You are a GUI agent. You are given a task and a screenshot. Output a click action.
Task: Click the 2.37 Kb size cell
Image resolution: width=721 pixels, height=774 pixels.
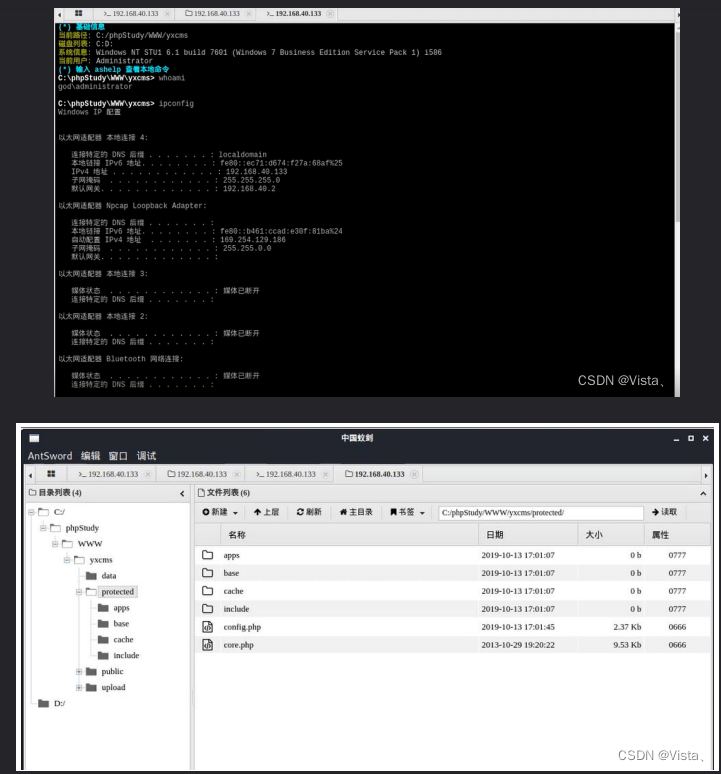click(x=627, y=627)
